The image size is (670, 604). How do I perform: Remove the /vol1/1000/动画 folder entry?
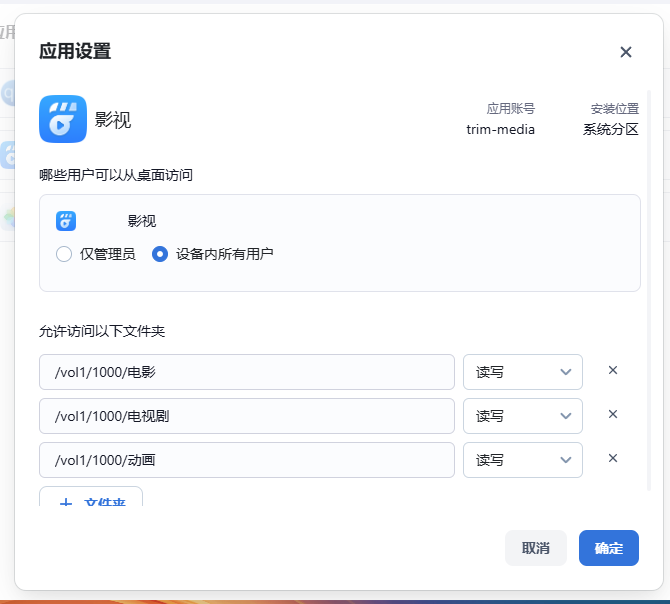613,459
